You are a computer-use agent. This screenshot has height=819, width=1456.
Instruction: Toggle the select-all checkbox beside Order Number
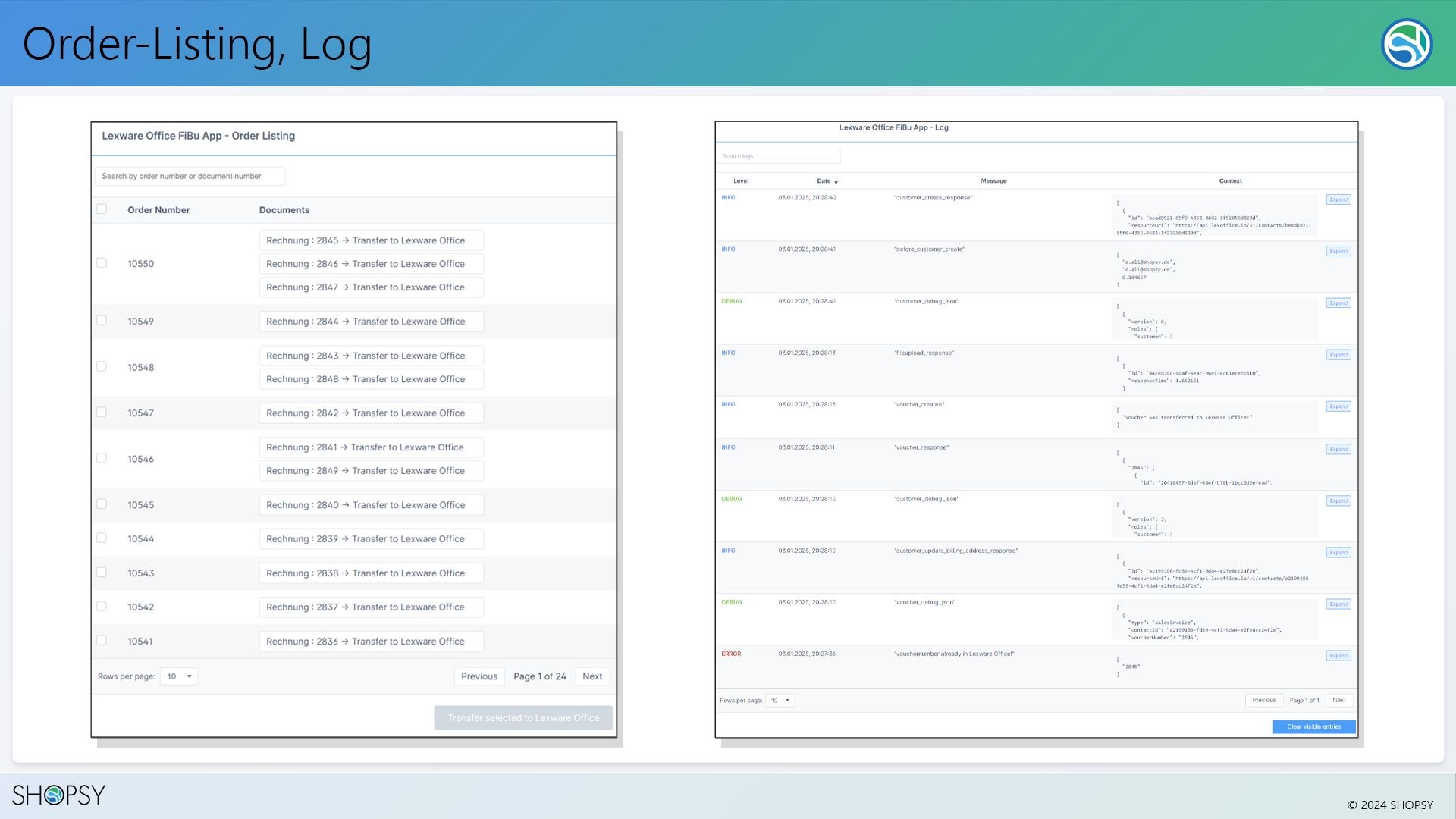click(x=102, y=209)
